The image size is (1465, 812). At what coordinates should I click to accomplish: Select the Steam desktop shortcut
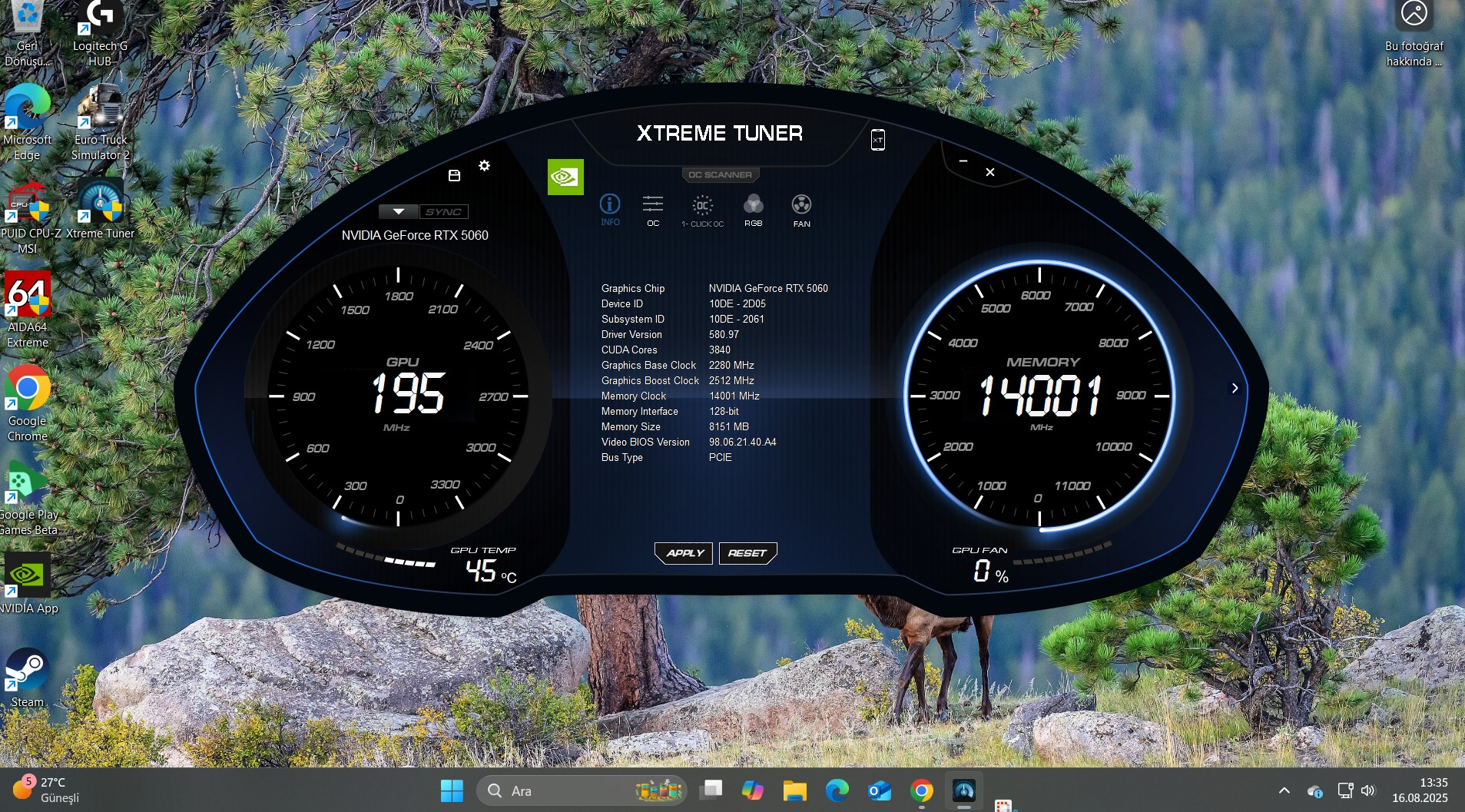(28, 678)
